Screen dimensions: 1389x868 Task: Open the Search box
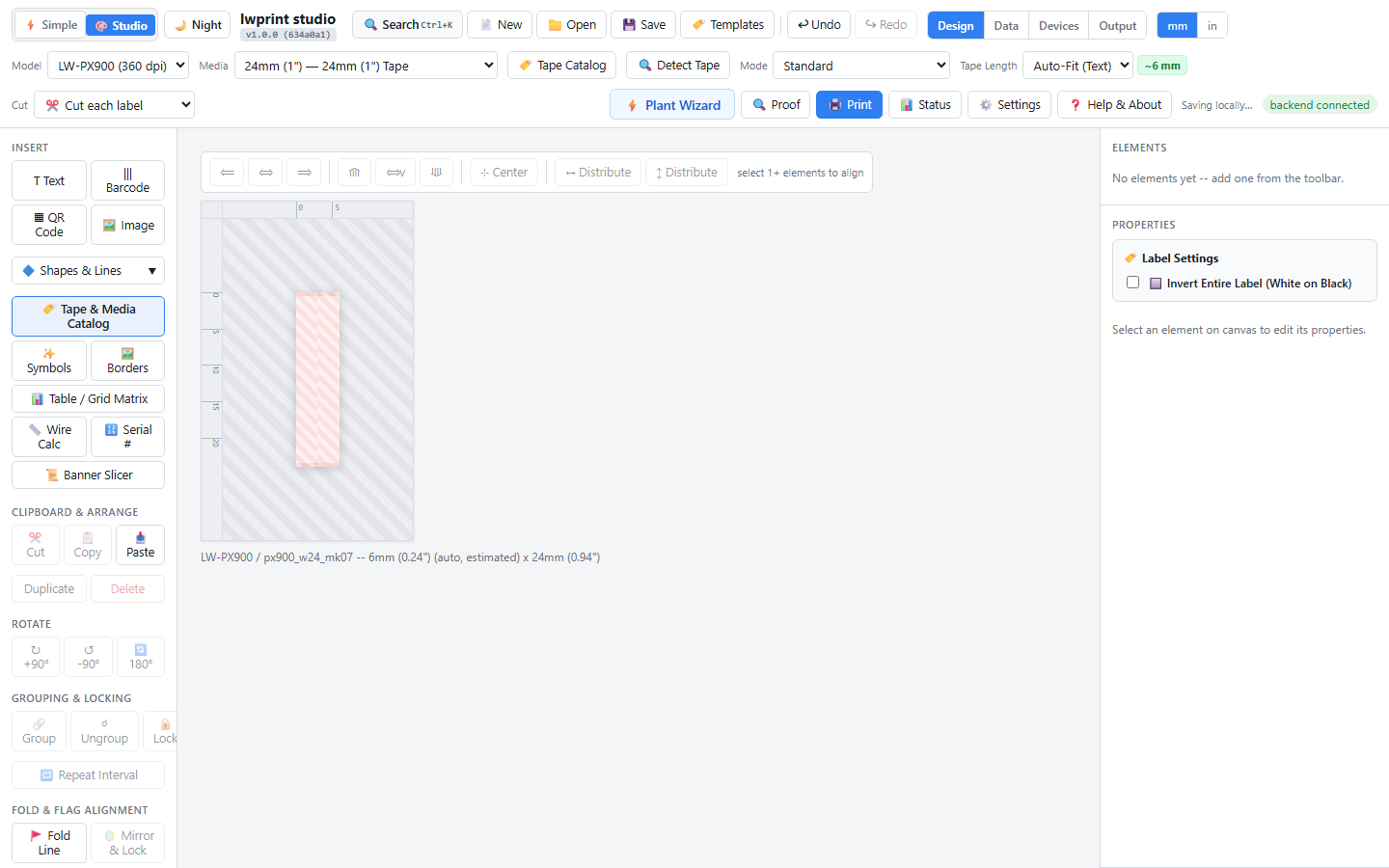coord(407,25)
